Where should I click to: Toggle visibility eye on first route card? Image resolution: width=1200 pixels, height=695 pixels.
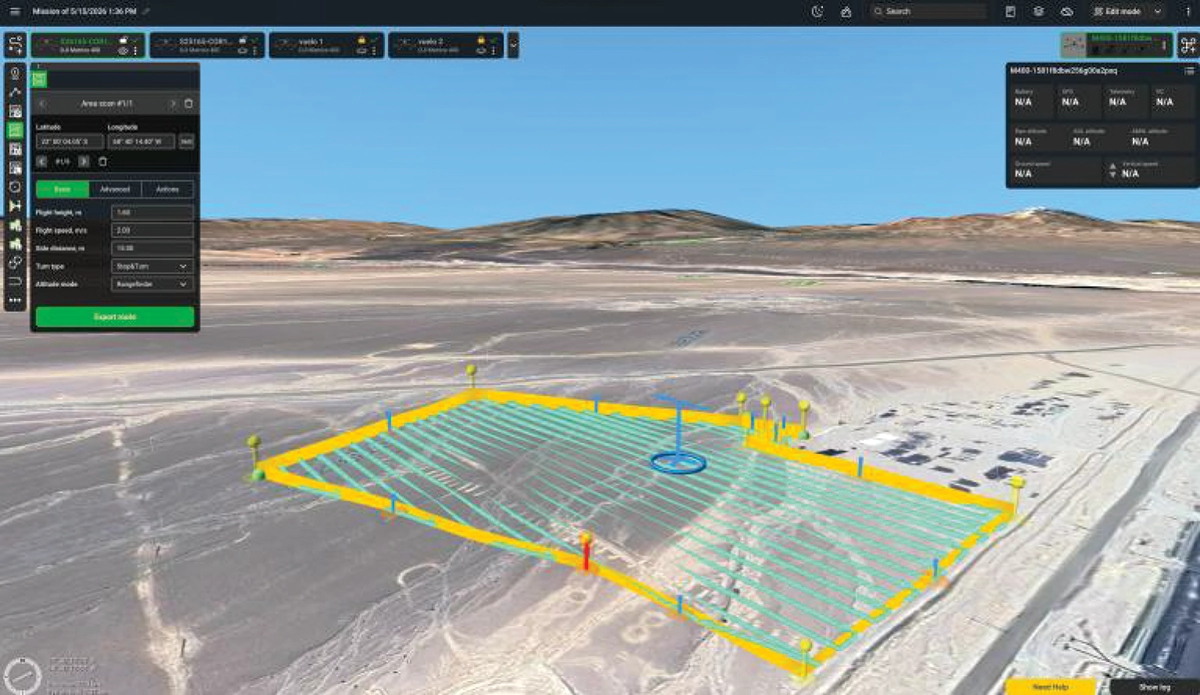(x=123, y=50)
